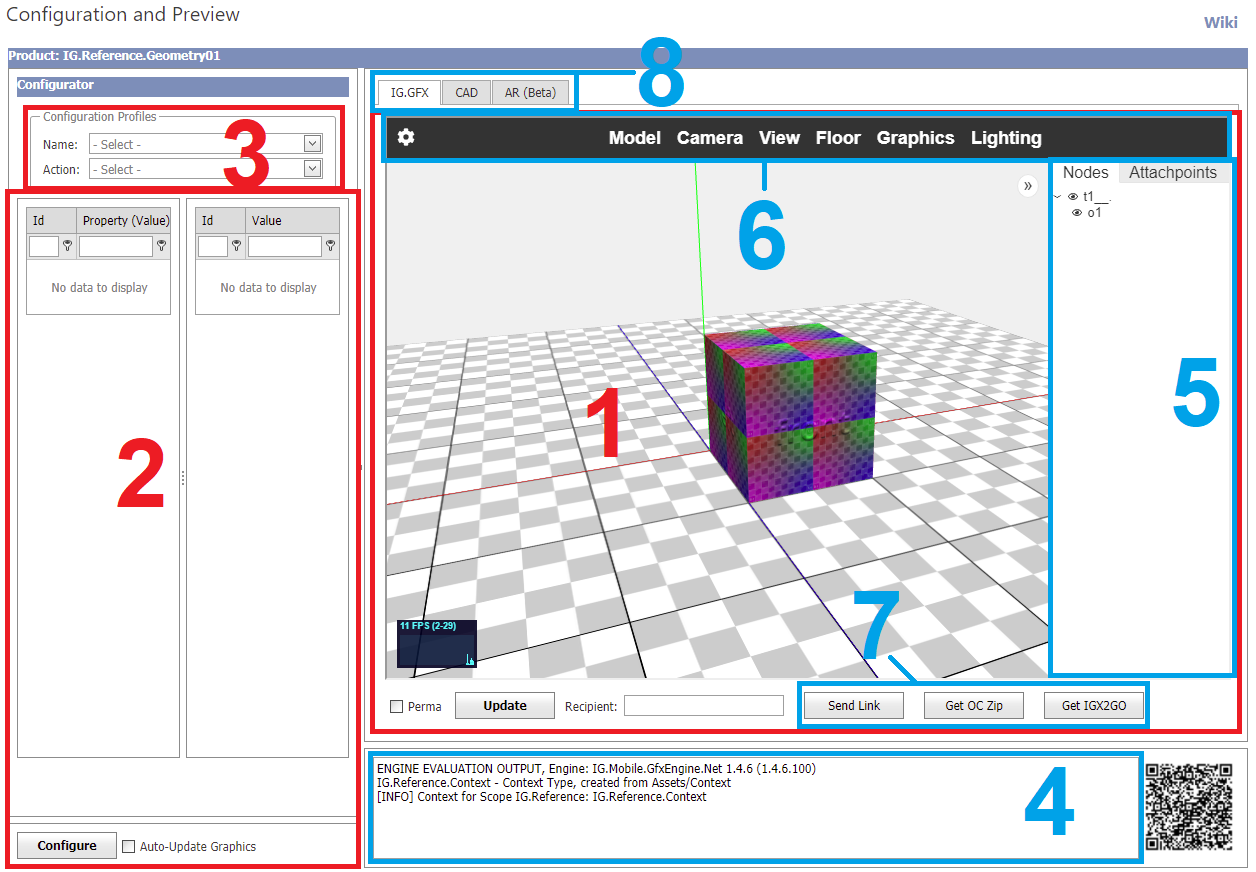Click the Recipient input field
The width and height of the screenshot is (1256, 872).
tap(704, 706)
